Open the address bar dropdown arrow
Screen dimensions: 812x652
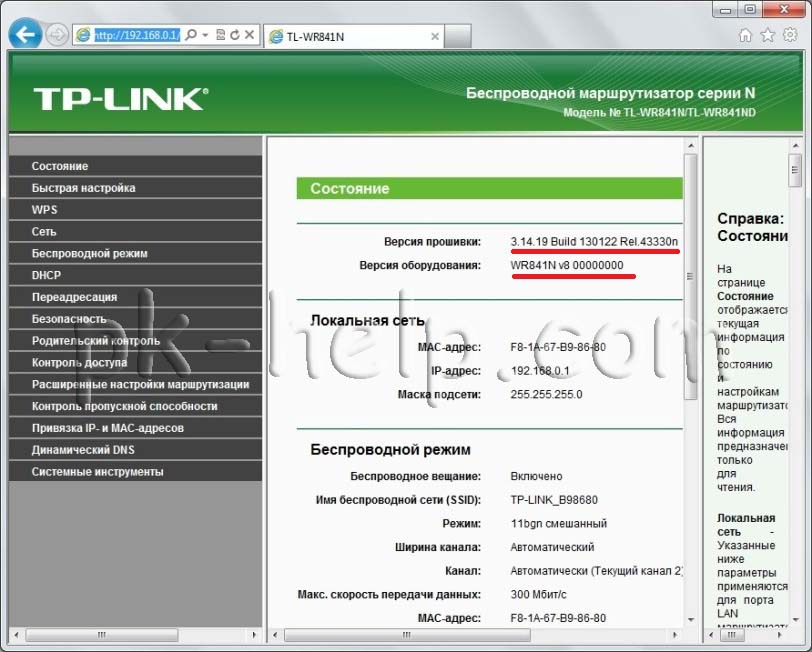(x=205, y=35)
